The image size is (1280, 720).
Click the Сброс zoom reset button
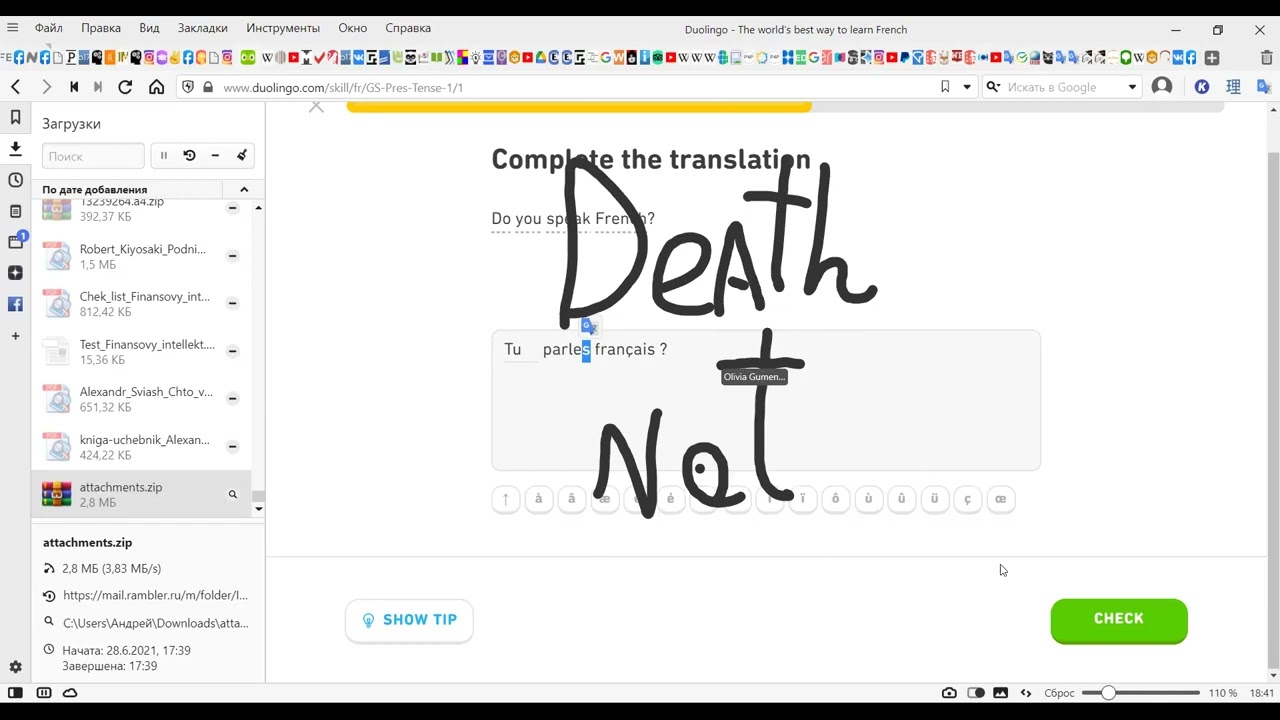point(1059,693)
